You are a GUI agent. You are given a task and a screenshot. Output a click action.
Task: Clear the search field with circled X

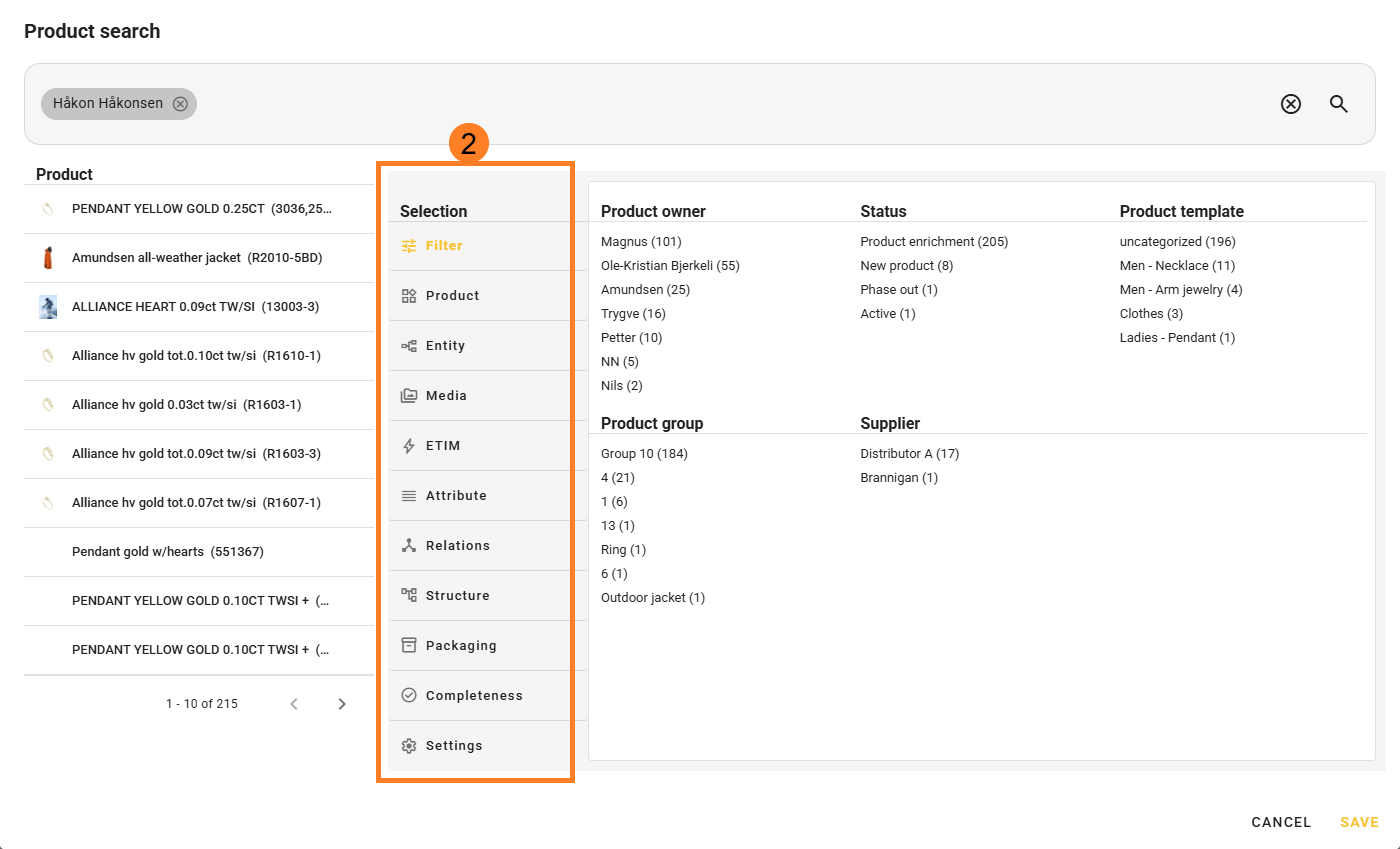(1291, 104)
